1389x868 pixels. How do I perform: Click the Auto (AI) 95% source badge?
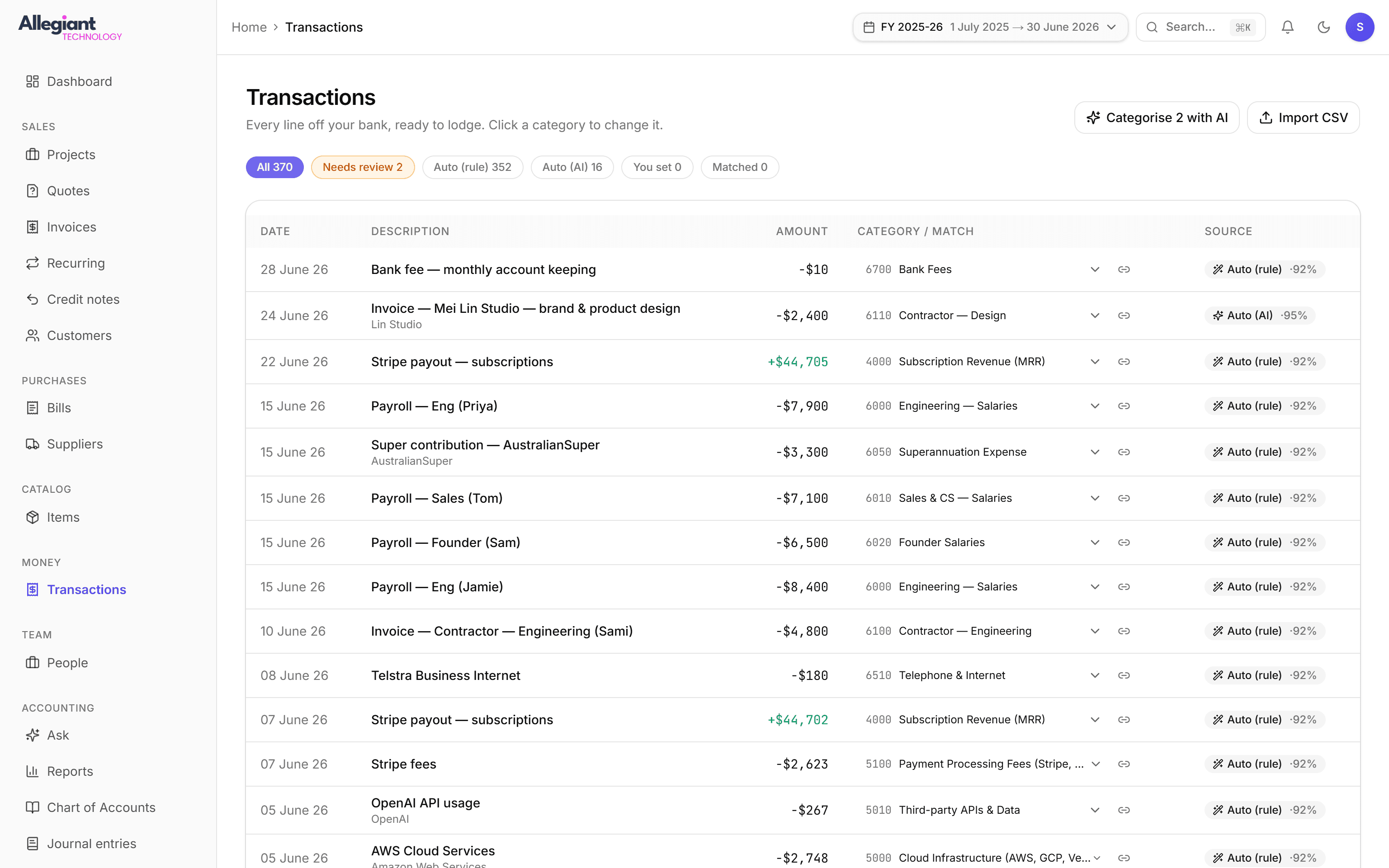point(1259,315)
